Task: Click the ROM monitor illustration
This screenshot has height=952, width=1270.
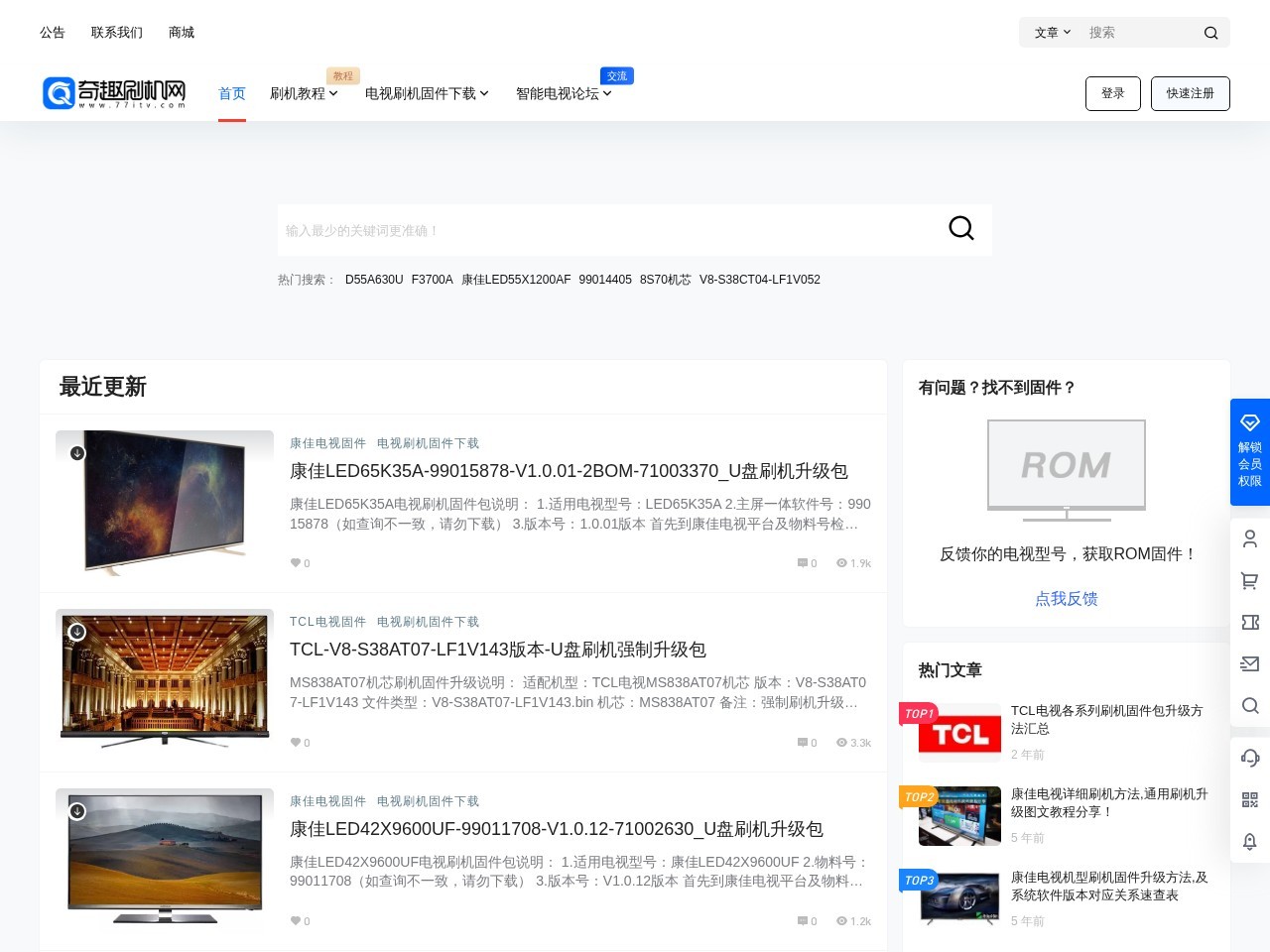Action: point(1067,470)
